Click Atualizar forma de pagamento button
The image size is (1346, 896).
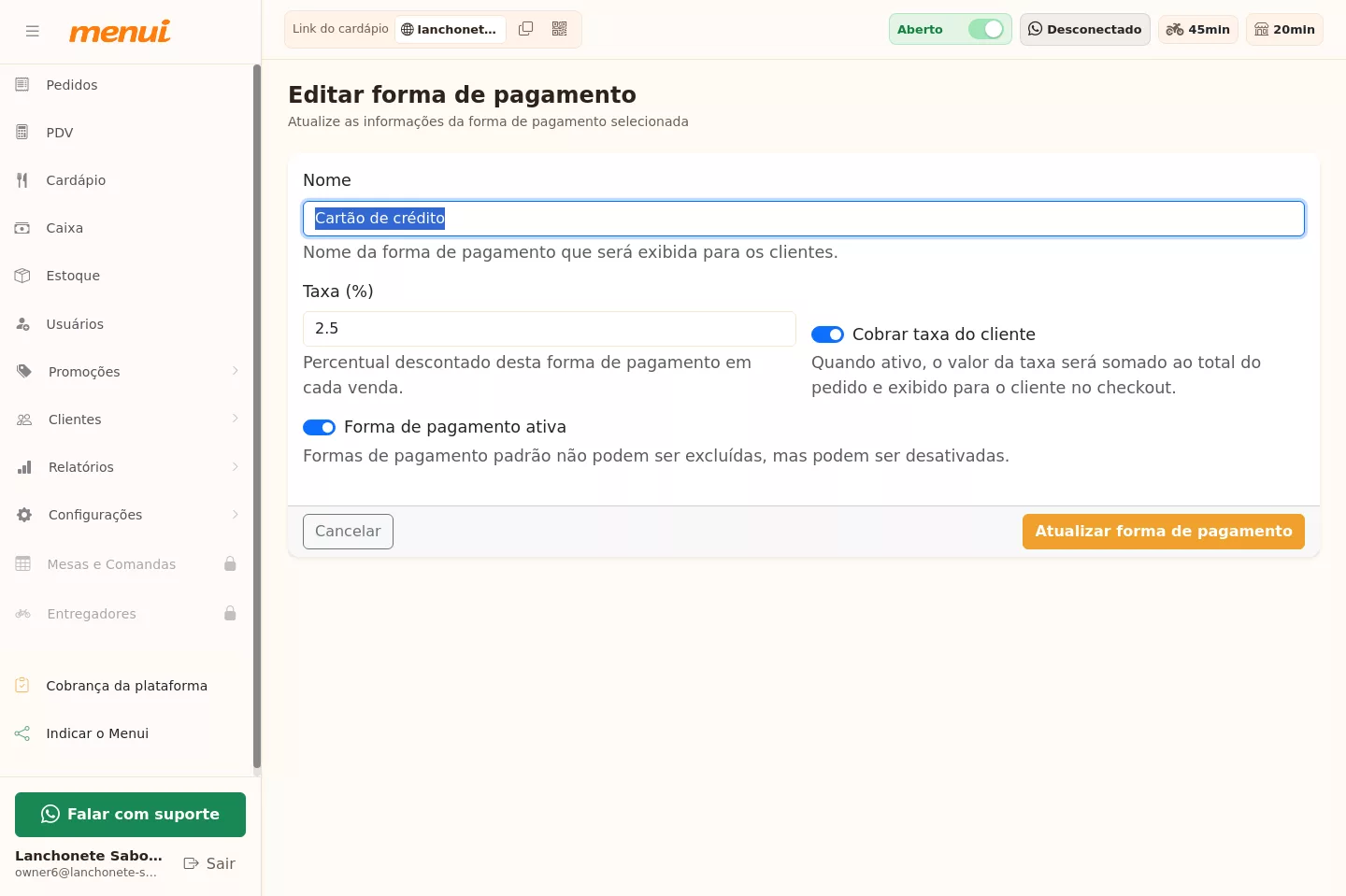click(x=1163, y=532)
